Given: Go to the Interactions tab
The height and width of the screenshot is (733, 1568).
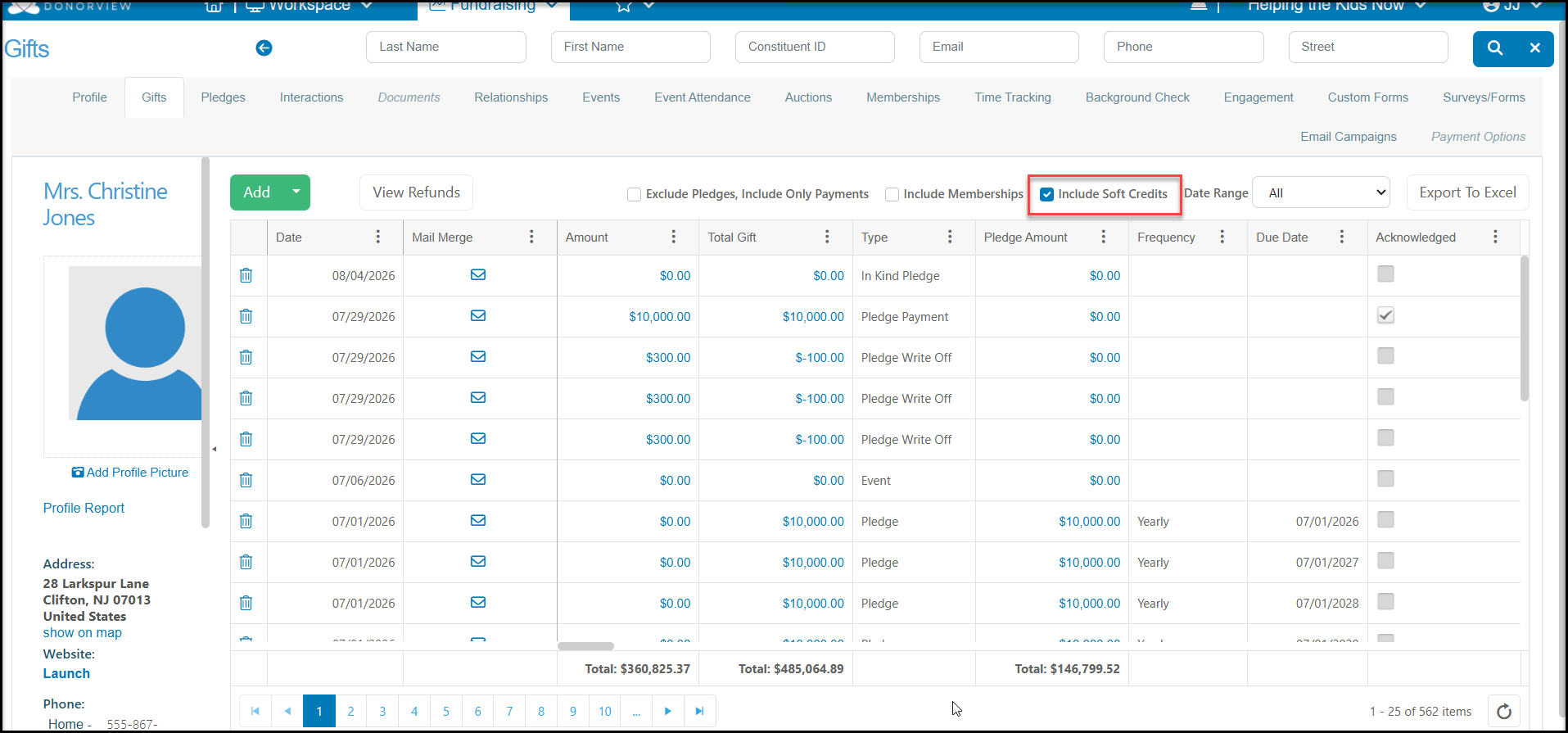Looking at the screenshot, I should [312, 97].
